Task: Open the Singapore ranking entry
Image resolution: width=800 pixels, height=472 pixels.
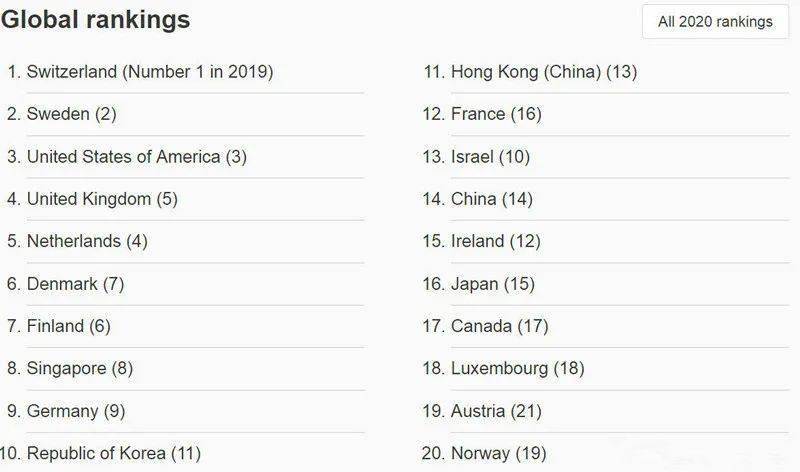Action: 79,369
